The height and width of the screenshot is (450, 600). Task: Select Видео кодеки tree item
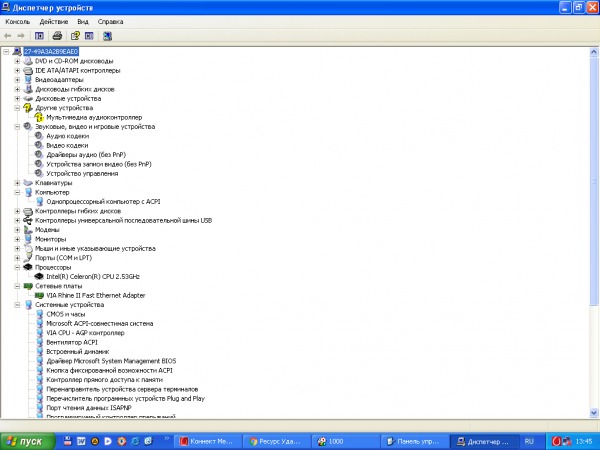67,145
